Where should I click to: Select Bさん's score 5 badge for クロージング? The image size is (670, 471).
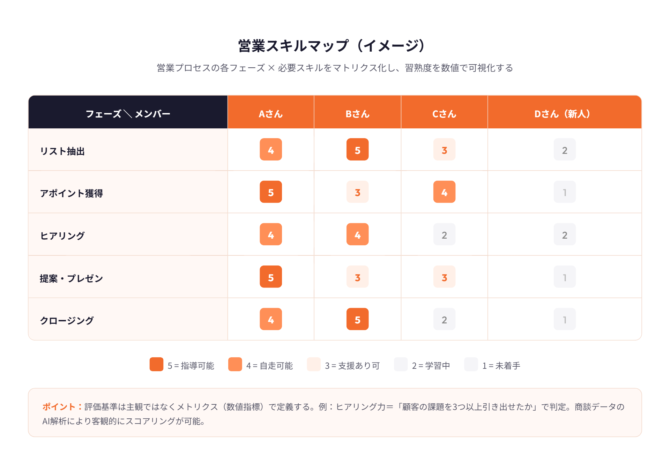357,319
